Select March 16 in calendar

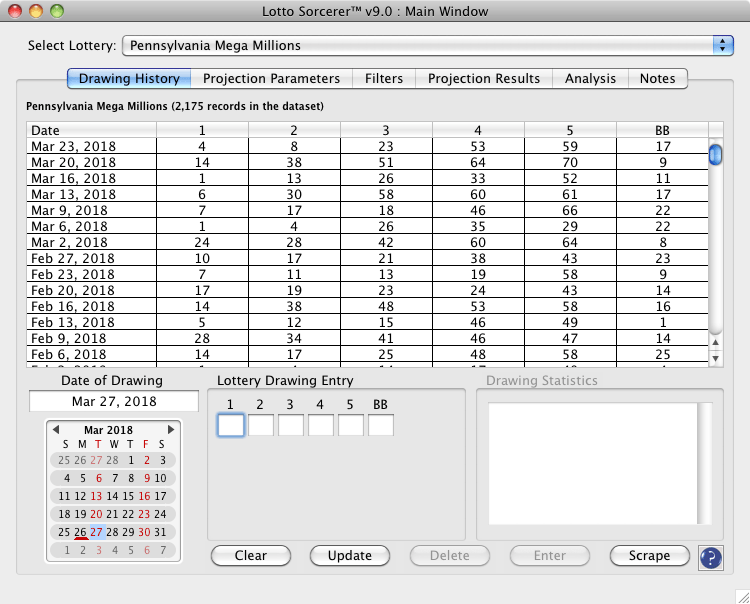click(144, 496)
